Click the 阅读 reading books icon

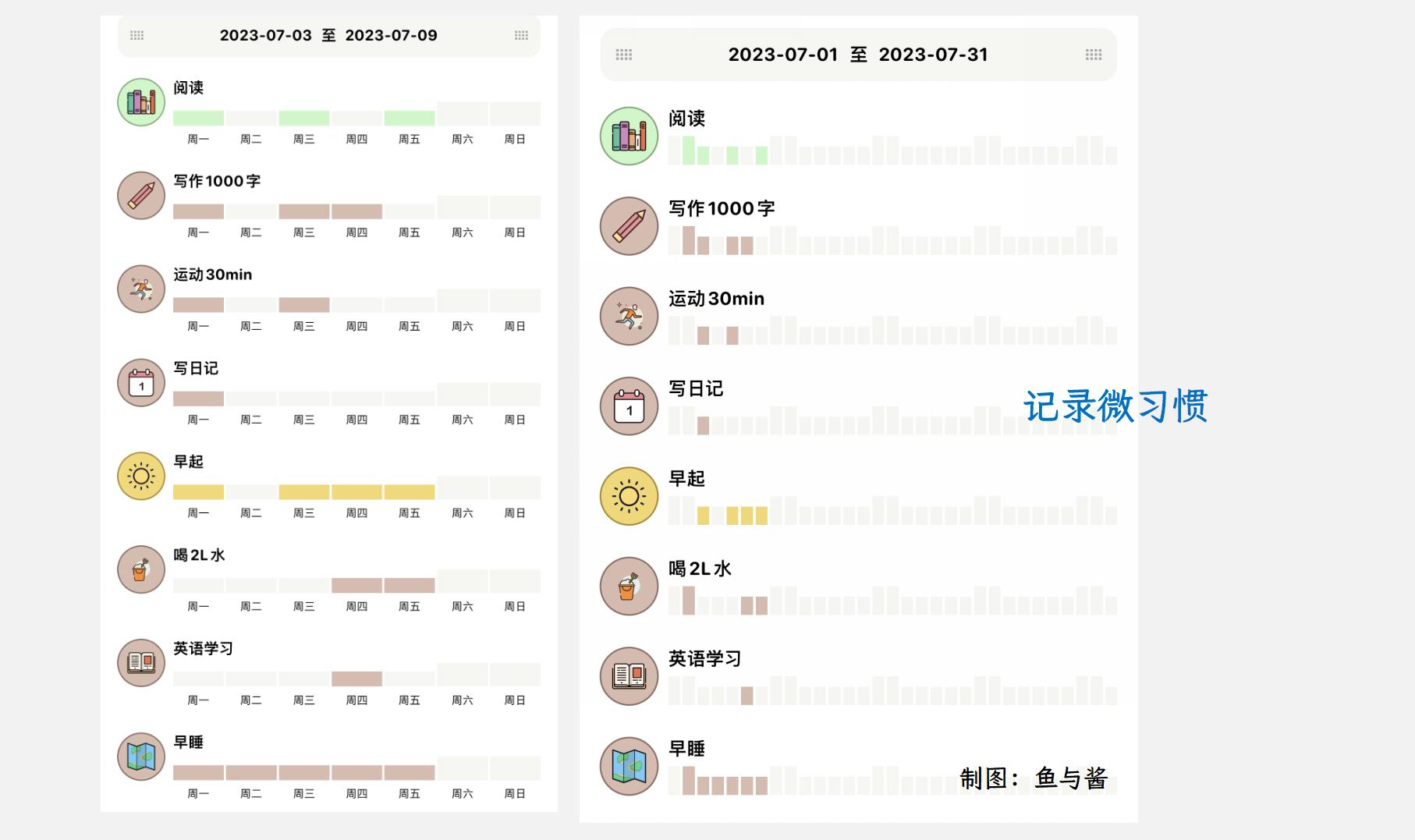click(140, 100)
